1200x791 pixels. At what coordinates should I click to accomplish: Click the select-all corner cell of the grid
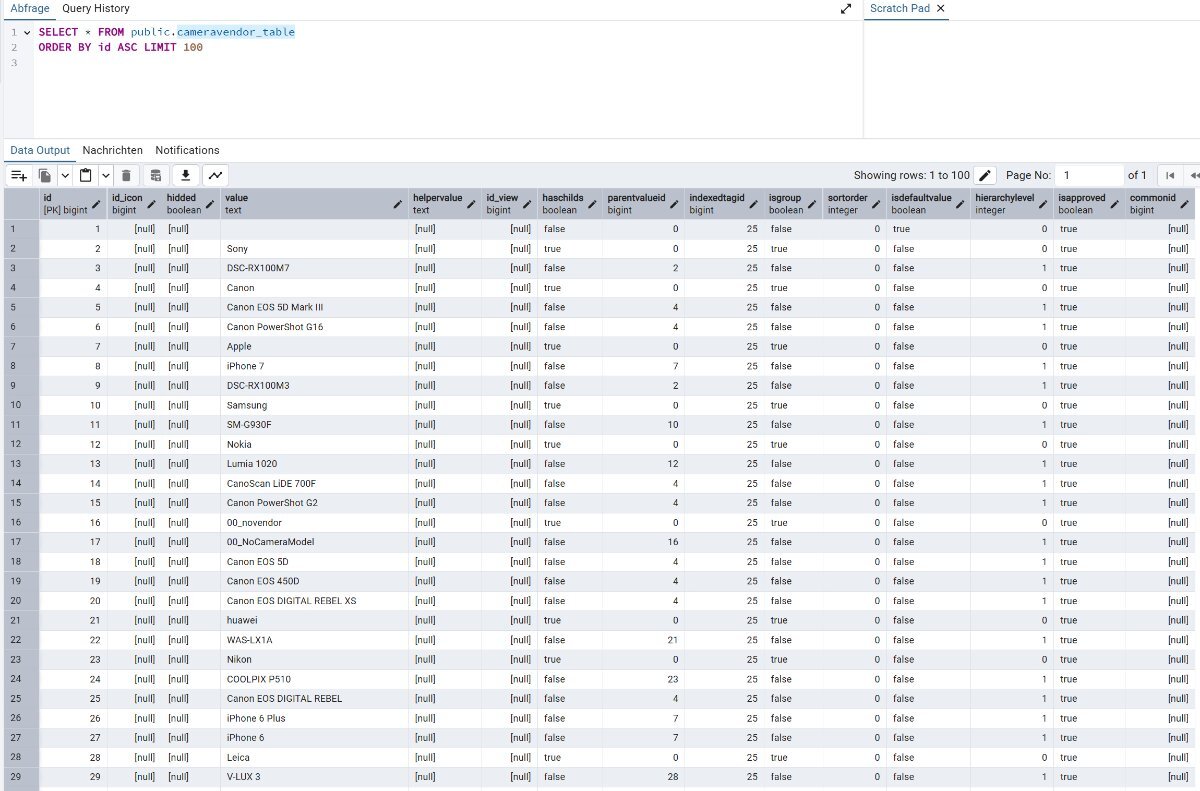click(21, 204)
